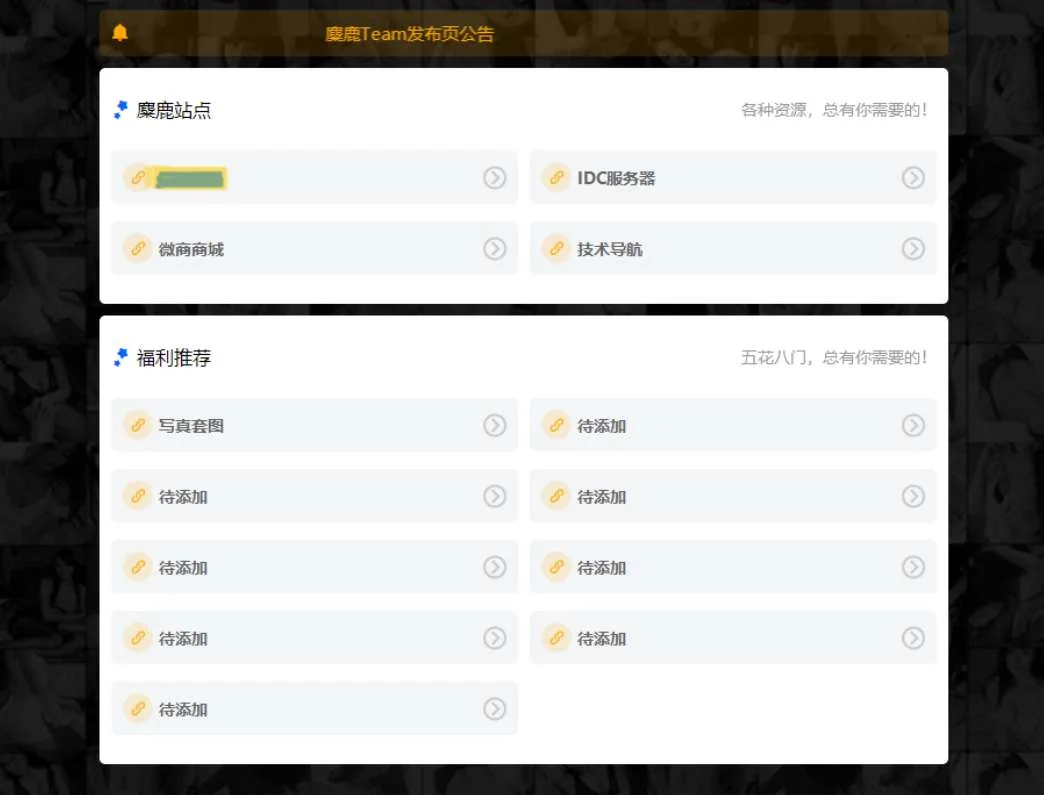
Task: Click the bell icon in the announcement bar
Action: click(120, 33)
